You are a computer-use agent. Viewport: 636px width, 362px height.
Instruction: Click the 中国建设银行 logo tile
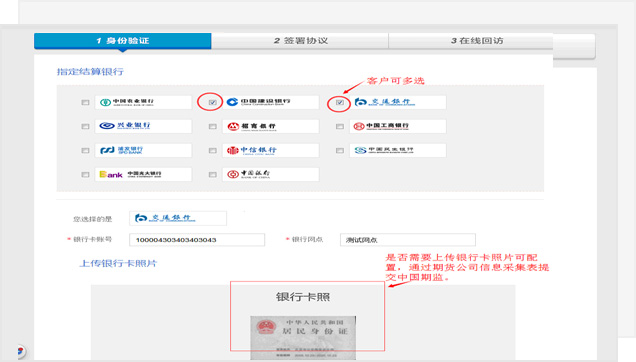[x=271, y=102]
